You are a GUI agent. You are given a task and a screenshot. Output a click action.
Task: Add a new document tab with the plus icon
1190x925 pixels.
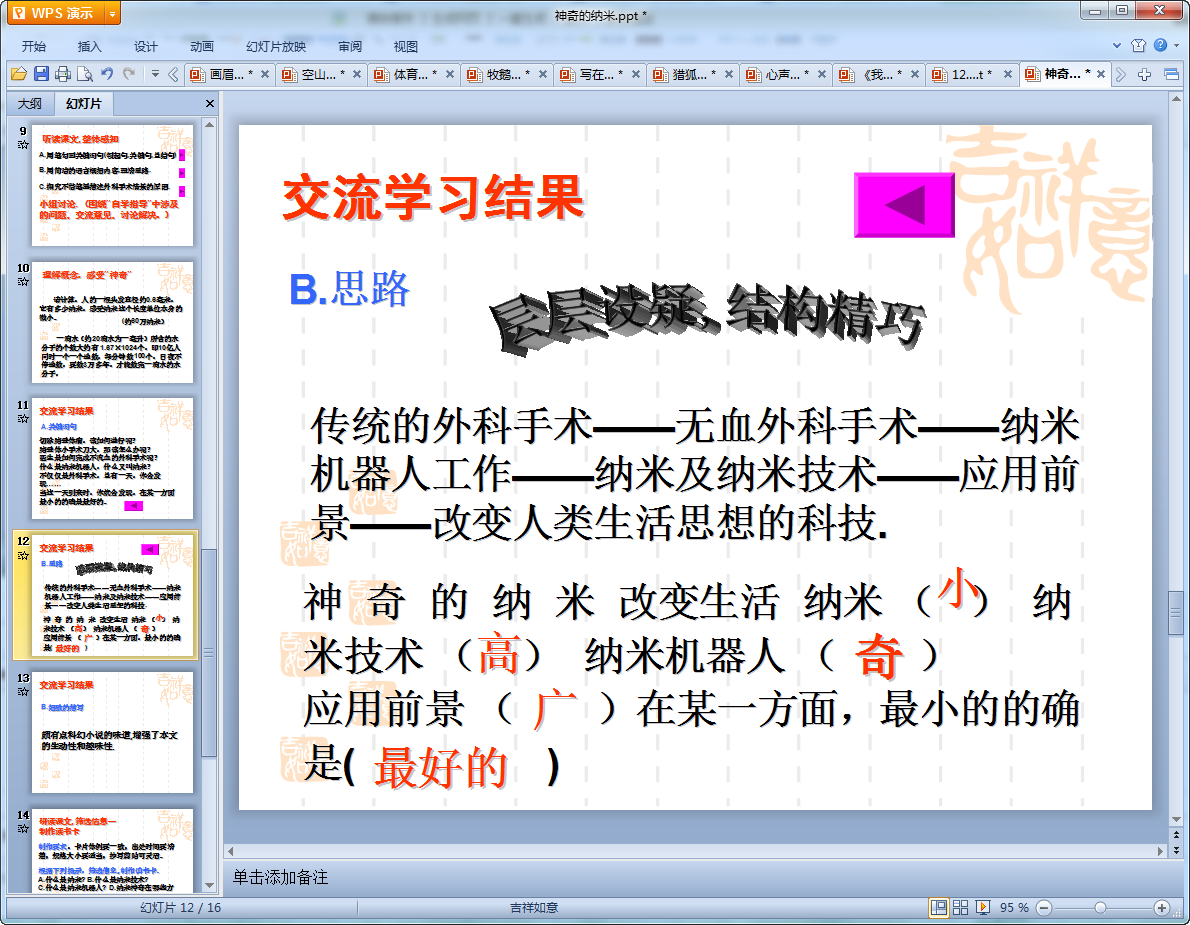[x=1144, y=74]
